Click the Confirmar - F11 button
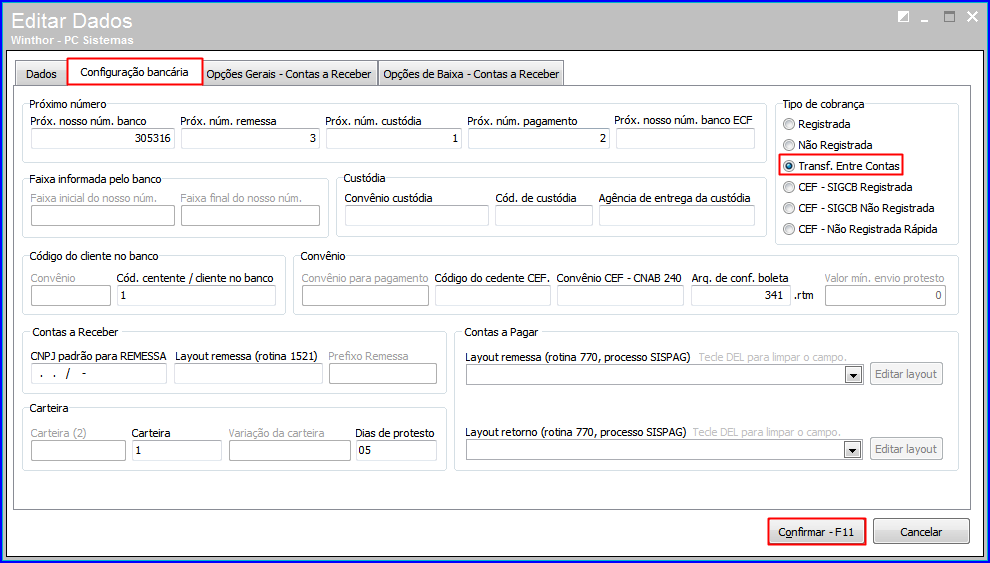The height and width of the screenshot is (563, 990). [816, 531]
